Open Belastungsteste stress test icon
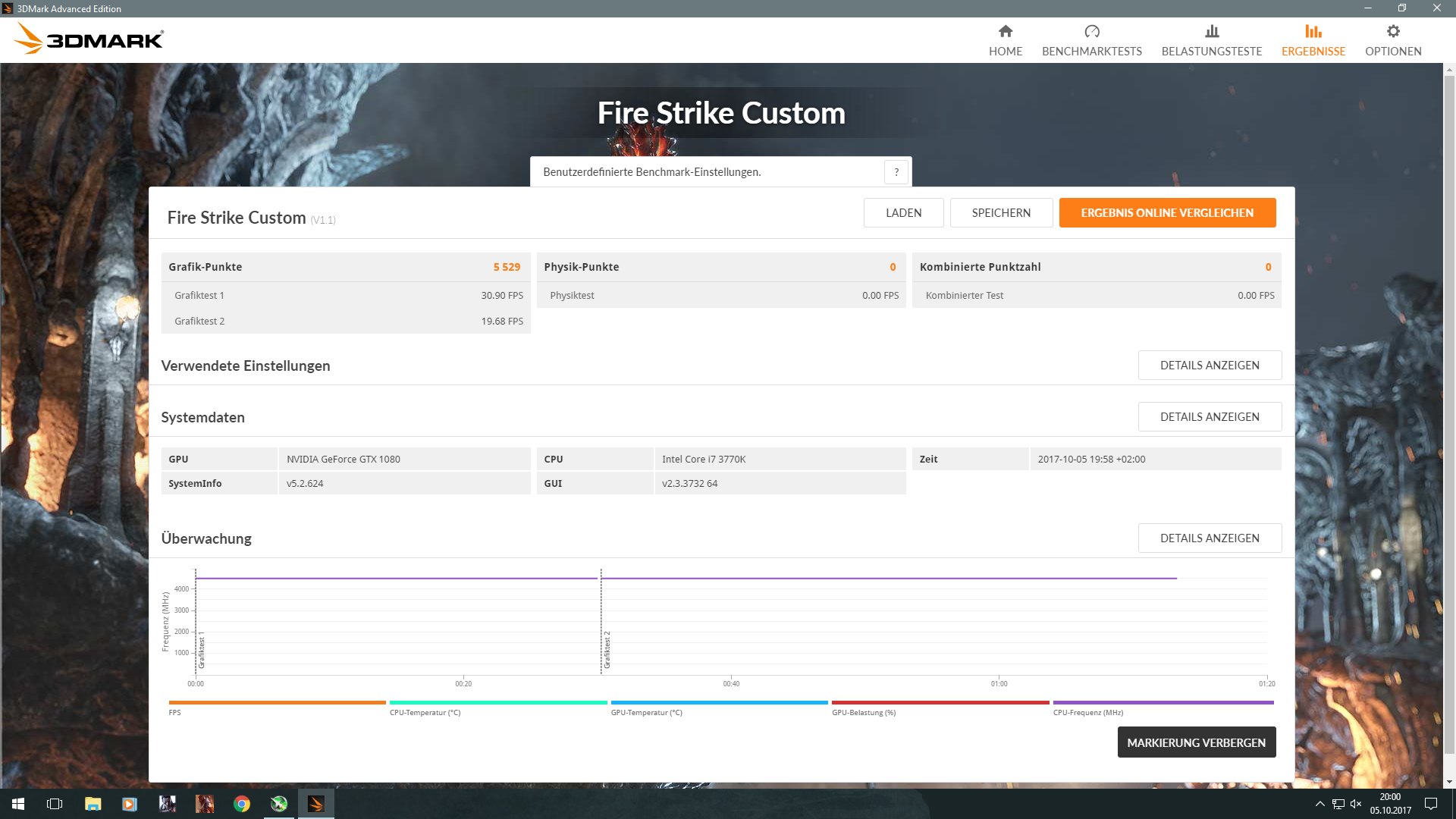The height and width of the screenshot is (819, 1456). tap(1211, 31)
